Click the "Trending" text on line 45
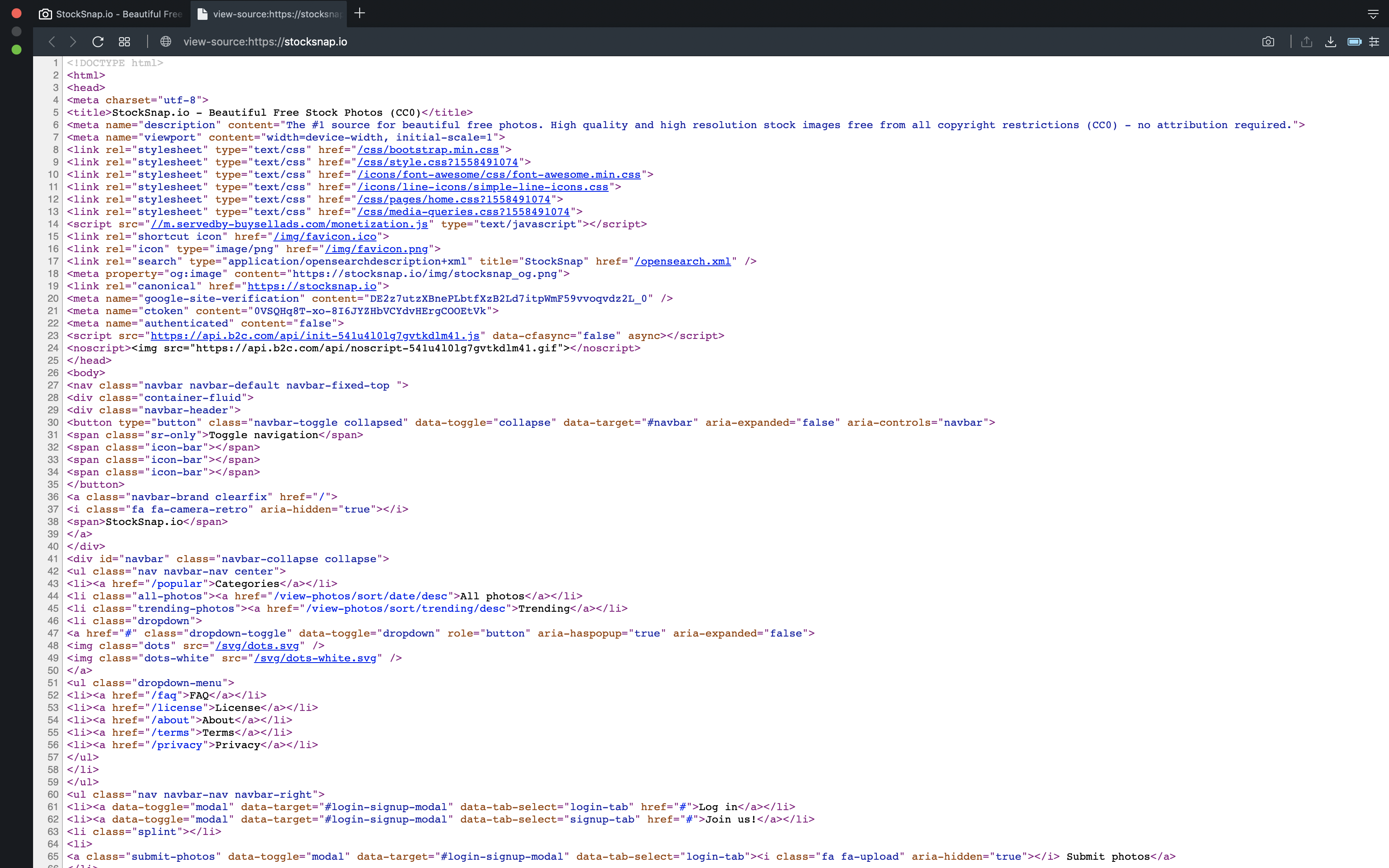Viewport: 1389px width, 868px height. point(544,608)
